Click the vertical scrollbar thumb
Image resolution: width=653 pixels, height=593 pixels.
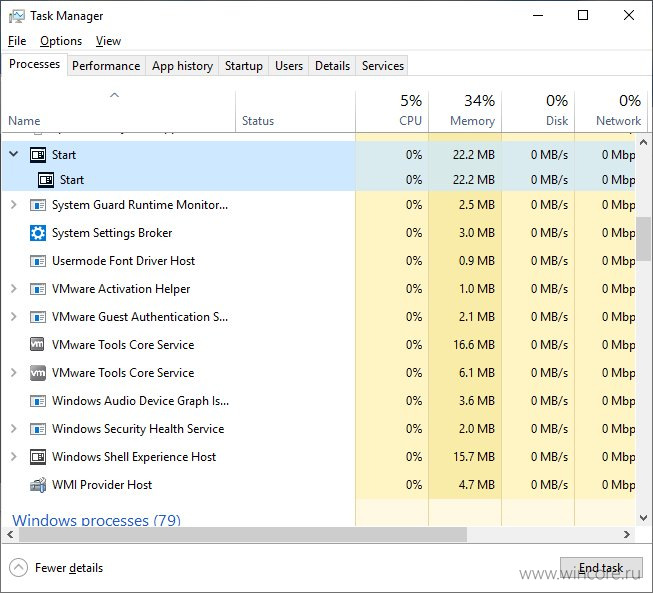643,239
